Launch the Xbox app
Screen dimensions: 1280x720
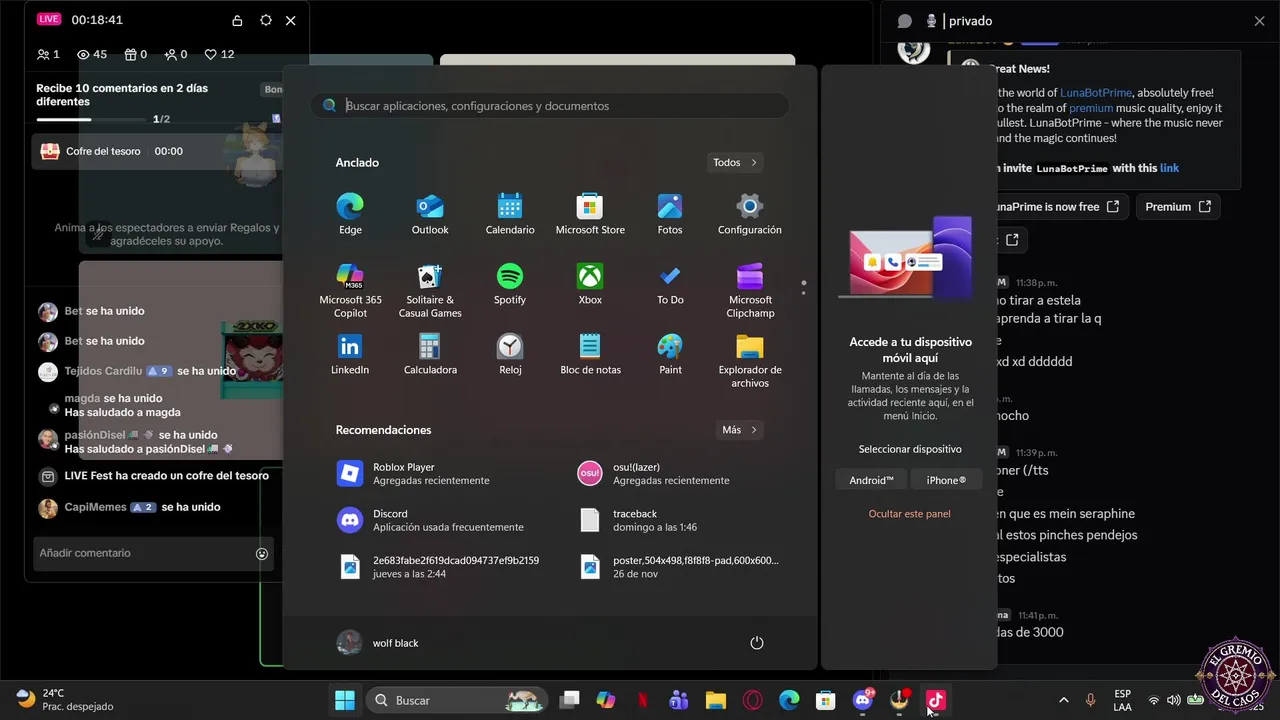pos(590,284)
